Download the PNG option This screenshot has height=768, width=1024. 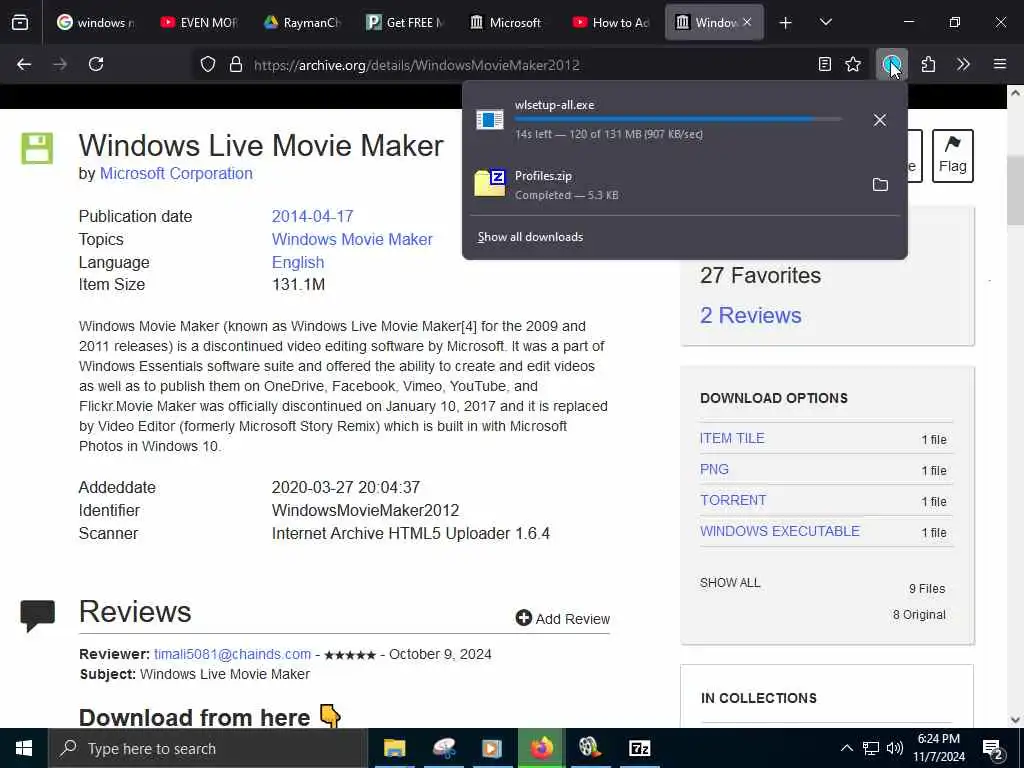[714, 469]
